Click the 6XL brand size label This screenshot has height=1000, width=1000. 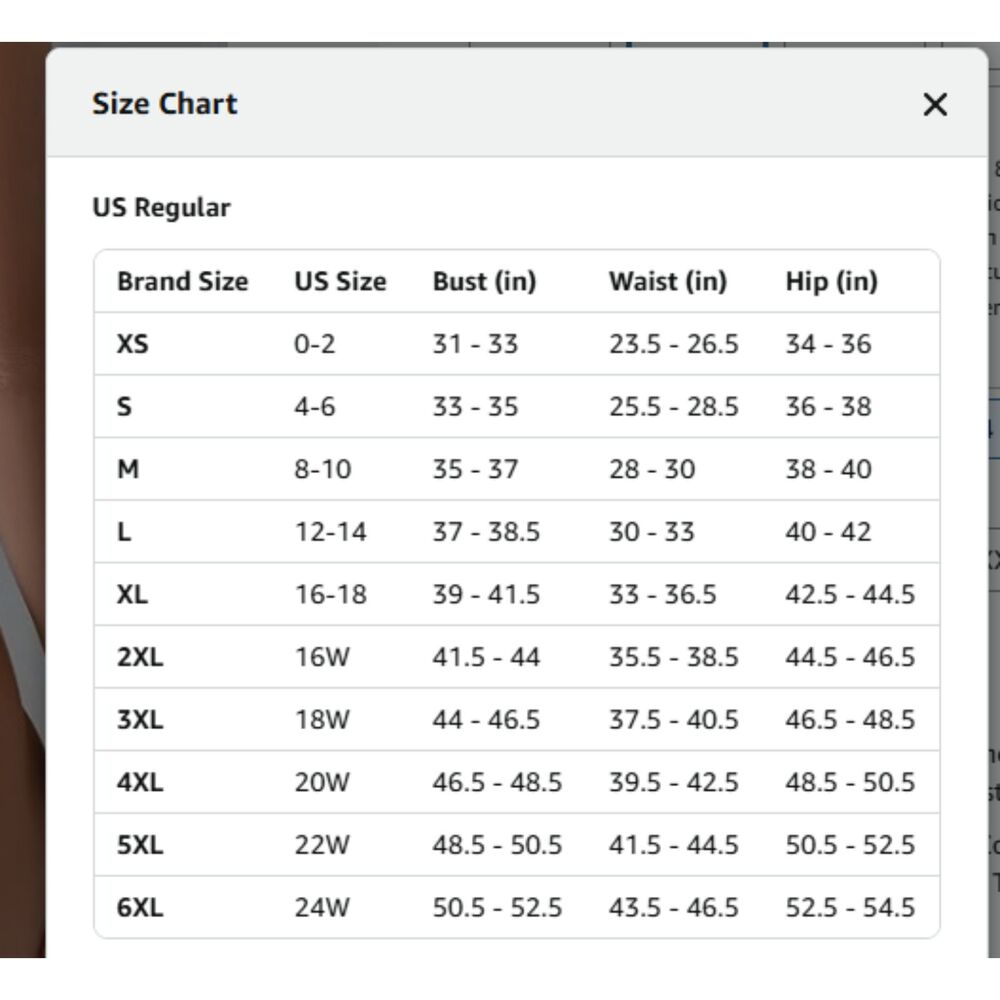[x=140, y=907]
